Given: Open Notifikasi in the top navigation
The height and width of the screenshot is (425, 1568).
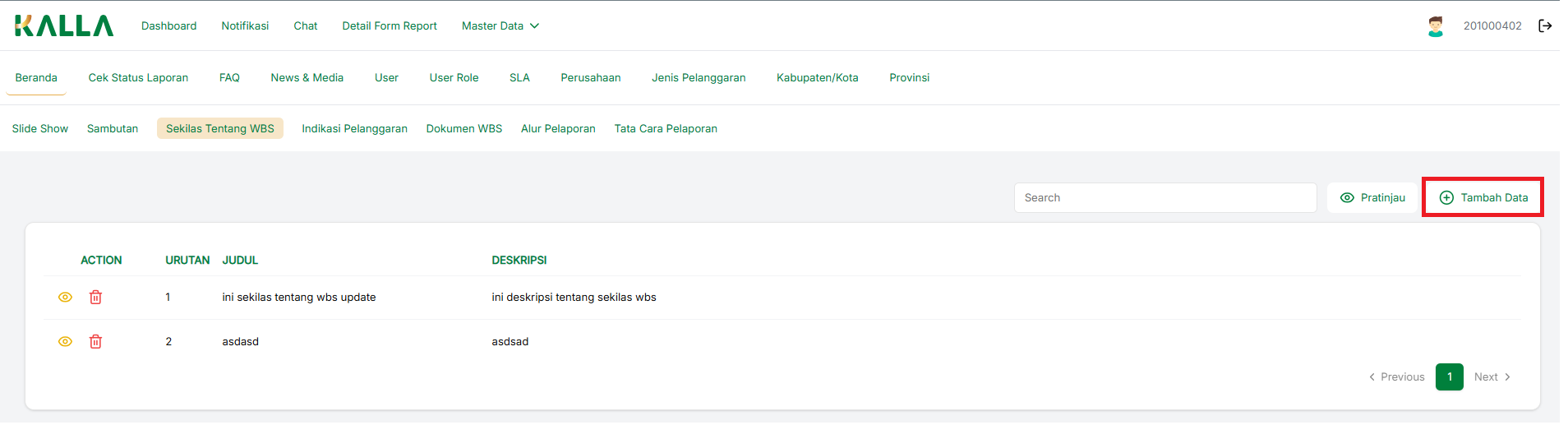Looking at the screenshot, I should [245, 25].
